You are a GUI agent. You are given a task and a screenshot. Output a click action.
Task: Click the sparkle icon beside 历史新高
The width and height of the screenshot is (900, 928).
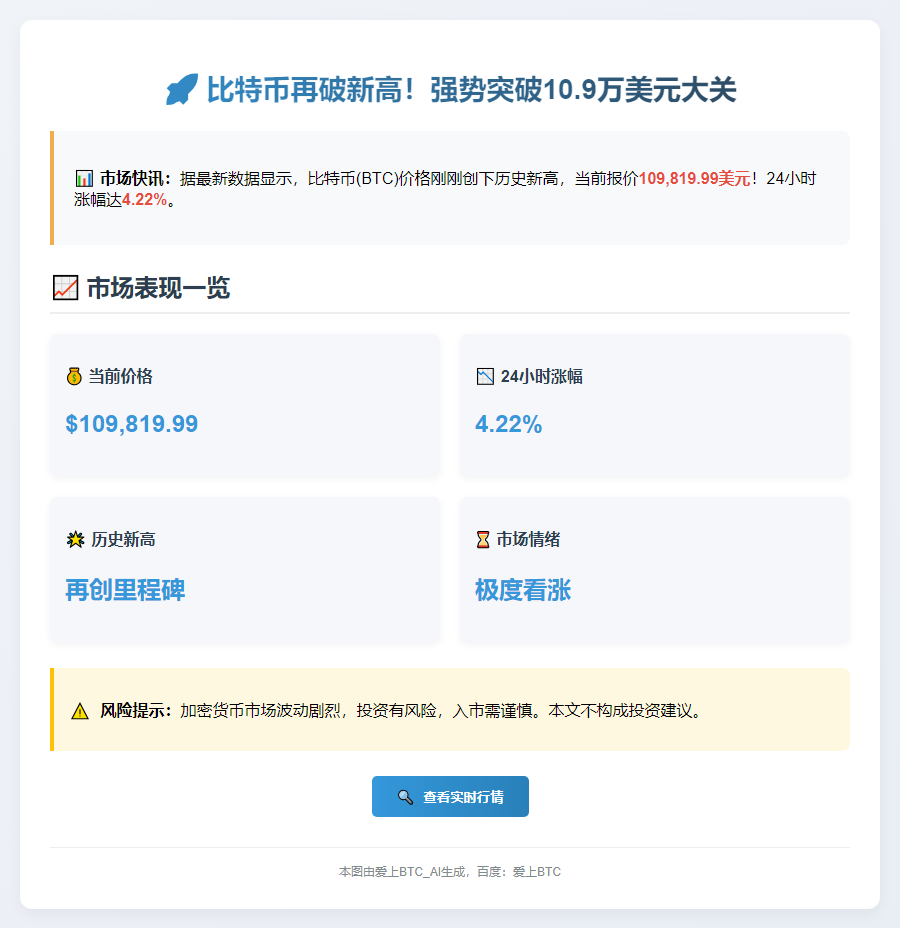75,539
